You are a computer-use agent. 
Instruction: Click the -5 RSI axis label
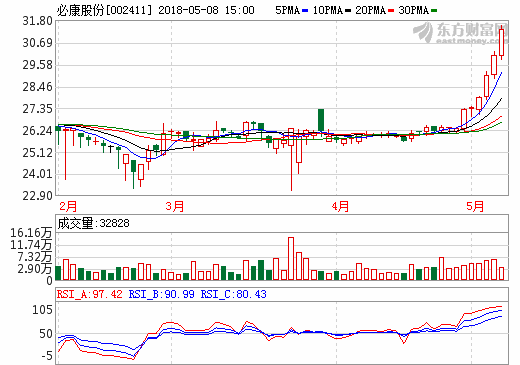coord(47,356)
